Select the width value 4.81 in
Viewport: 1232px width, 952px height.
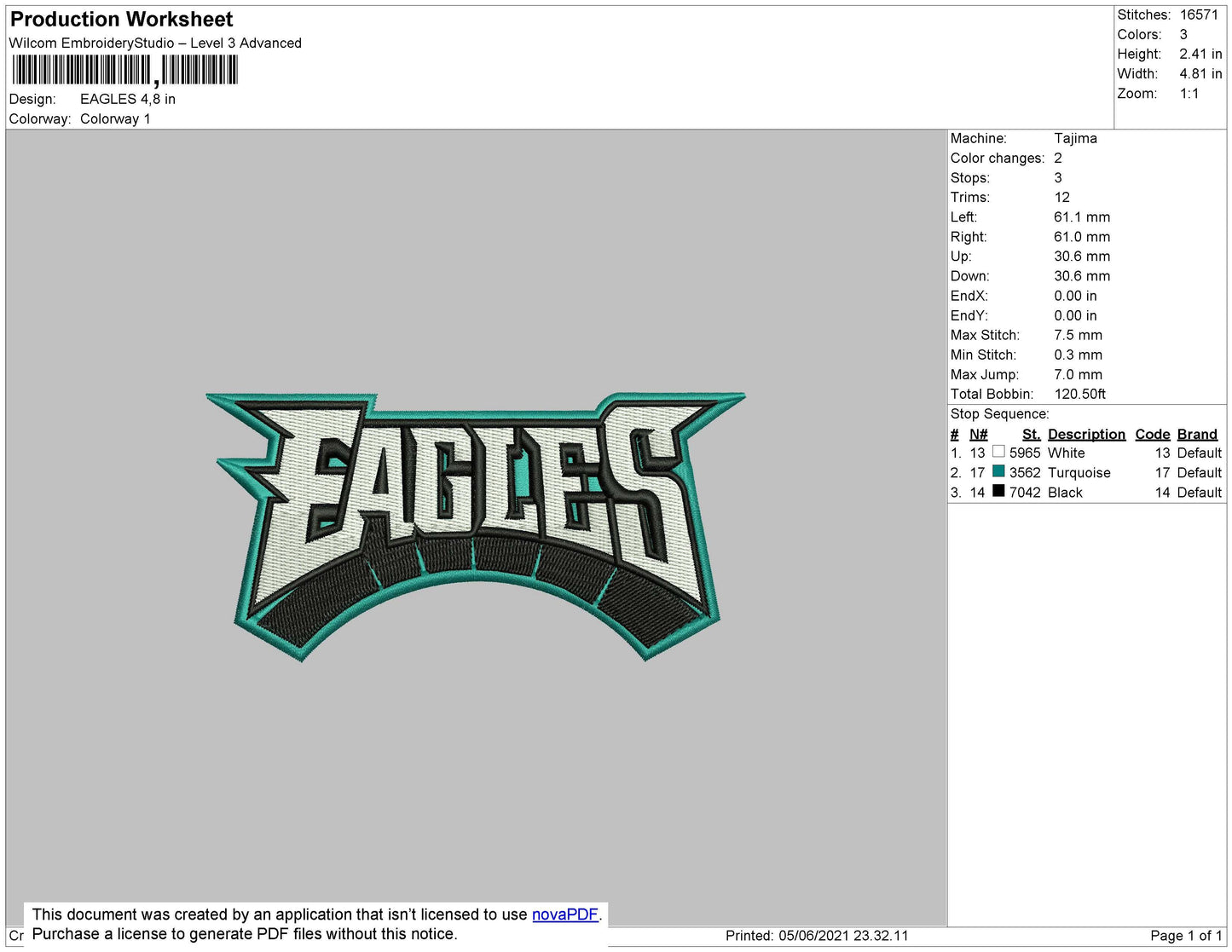coord(1200,73)
